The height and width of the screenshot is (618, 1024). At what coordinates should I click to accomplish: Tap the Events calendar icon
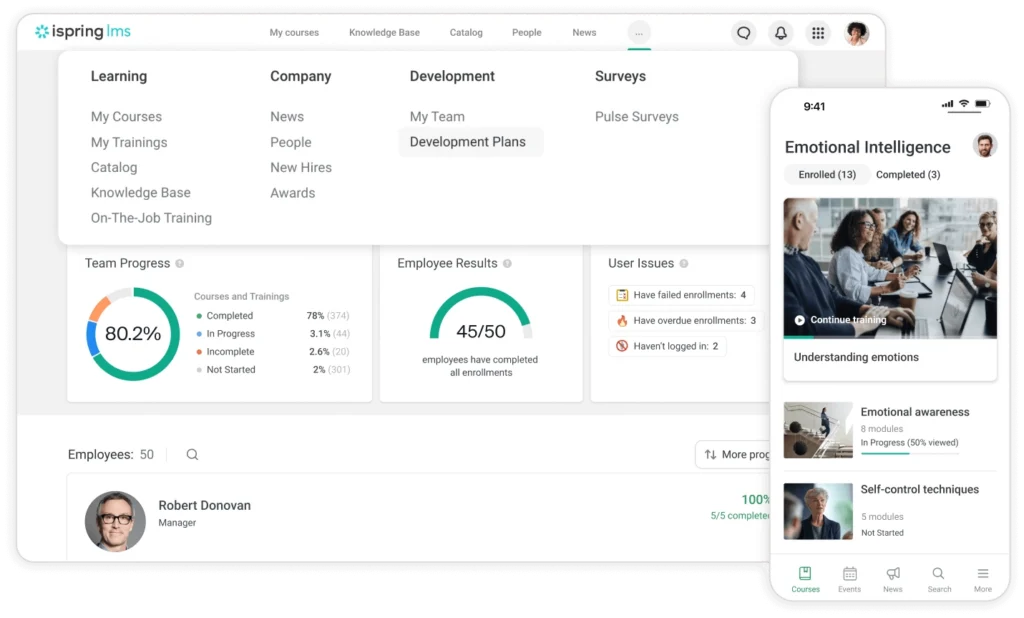[x=849, y=575]
